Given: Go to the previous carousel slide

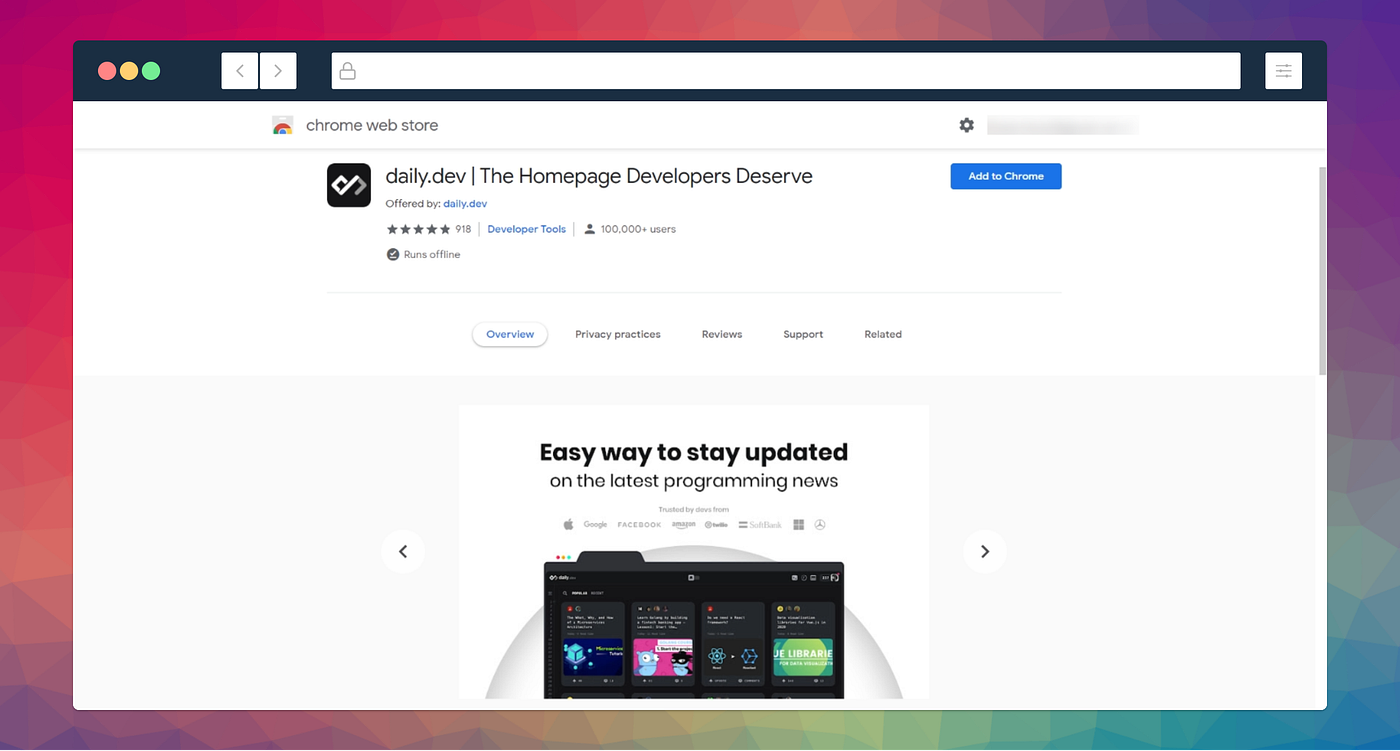Looking at the screenshot, I should 403,551.
